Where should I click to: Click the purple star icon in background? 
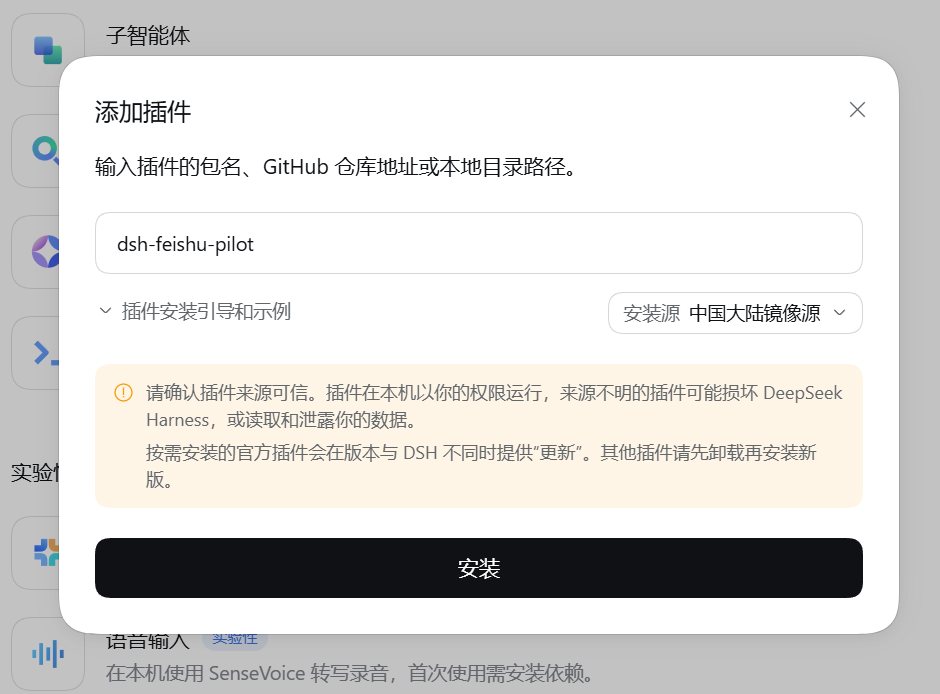click(46, 251)
